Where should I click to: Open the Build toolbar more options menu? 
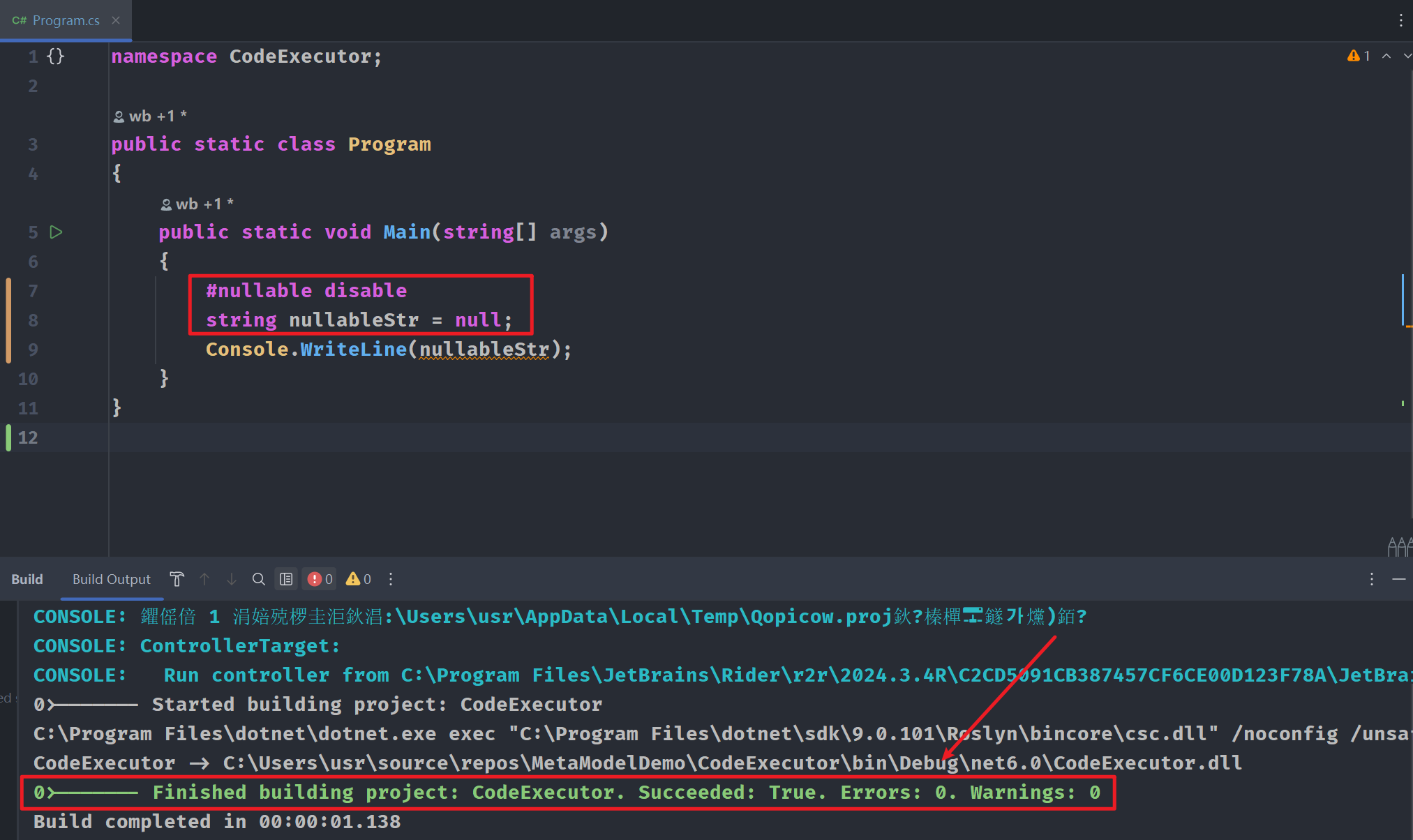click(x=391, y=579)
